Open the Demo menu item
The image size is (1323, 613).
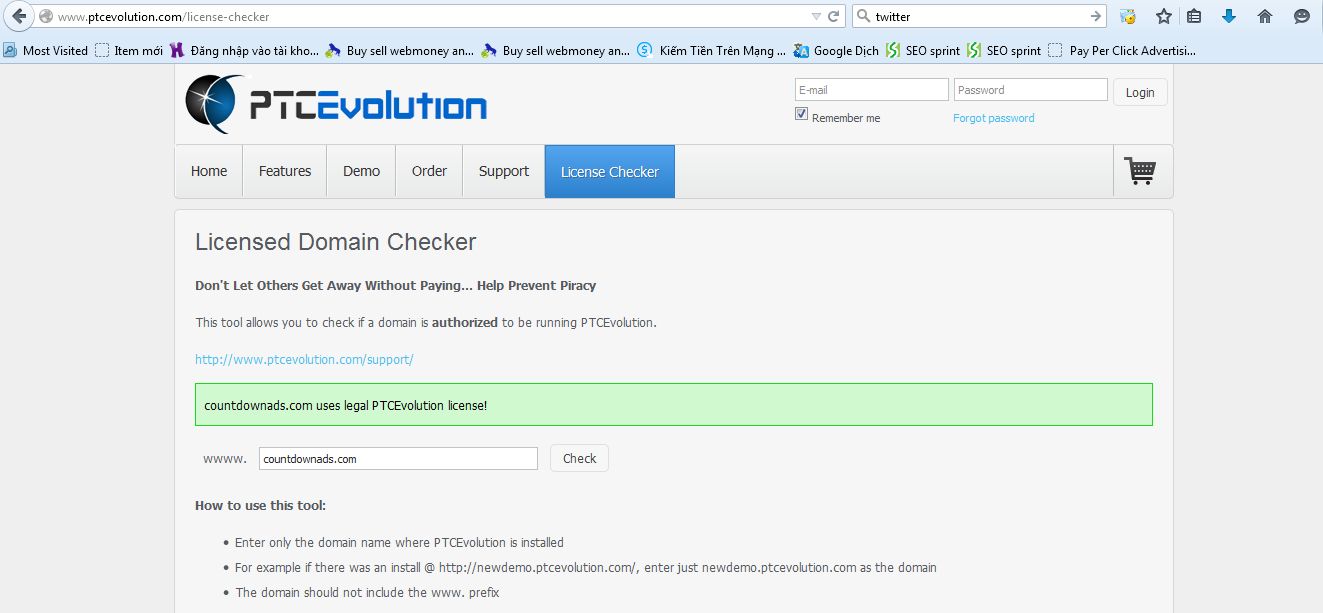pyautogui.click(x=361, y=171)
